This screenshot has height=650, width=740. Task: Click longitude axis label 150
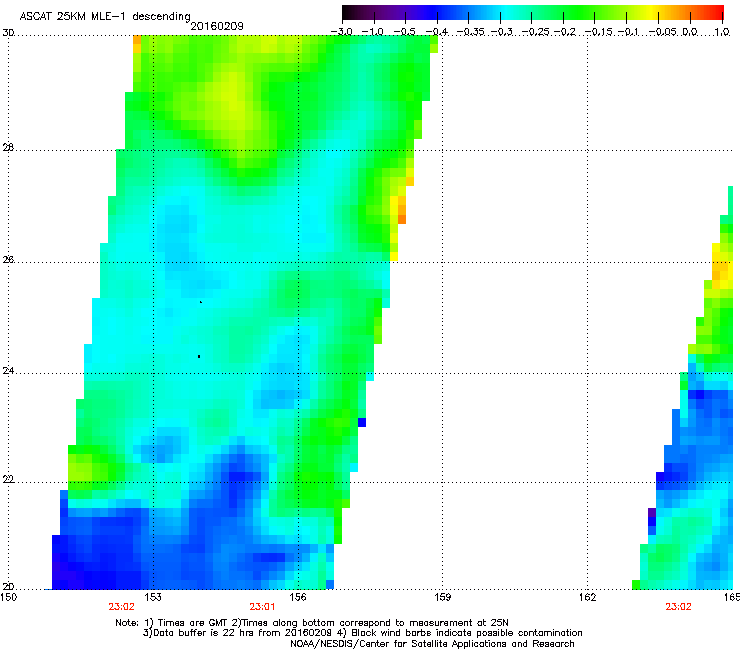coord(8,597)
